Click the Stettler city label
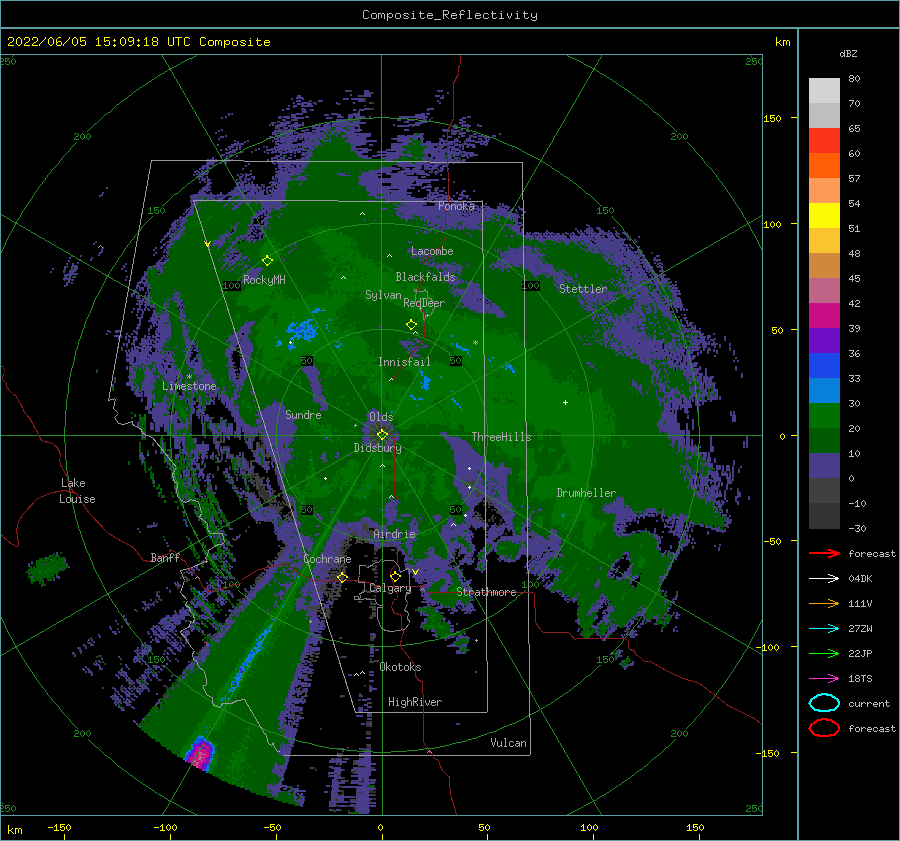Image resolution: width=900 pixels, height=841 pixels. coord(583,289)
